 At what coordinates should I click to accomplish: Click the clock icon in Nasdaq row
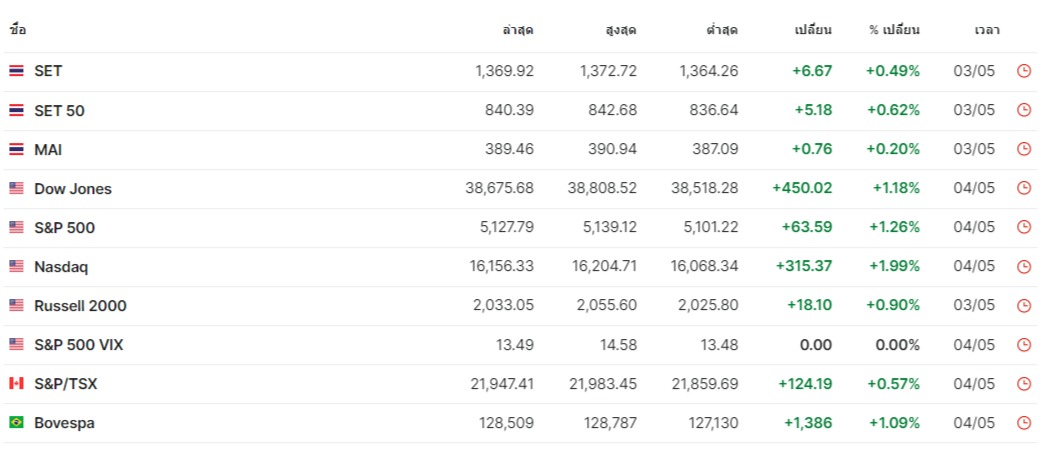(x=1024, y=266)
